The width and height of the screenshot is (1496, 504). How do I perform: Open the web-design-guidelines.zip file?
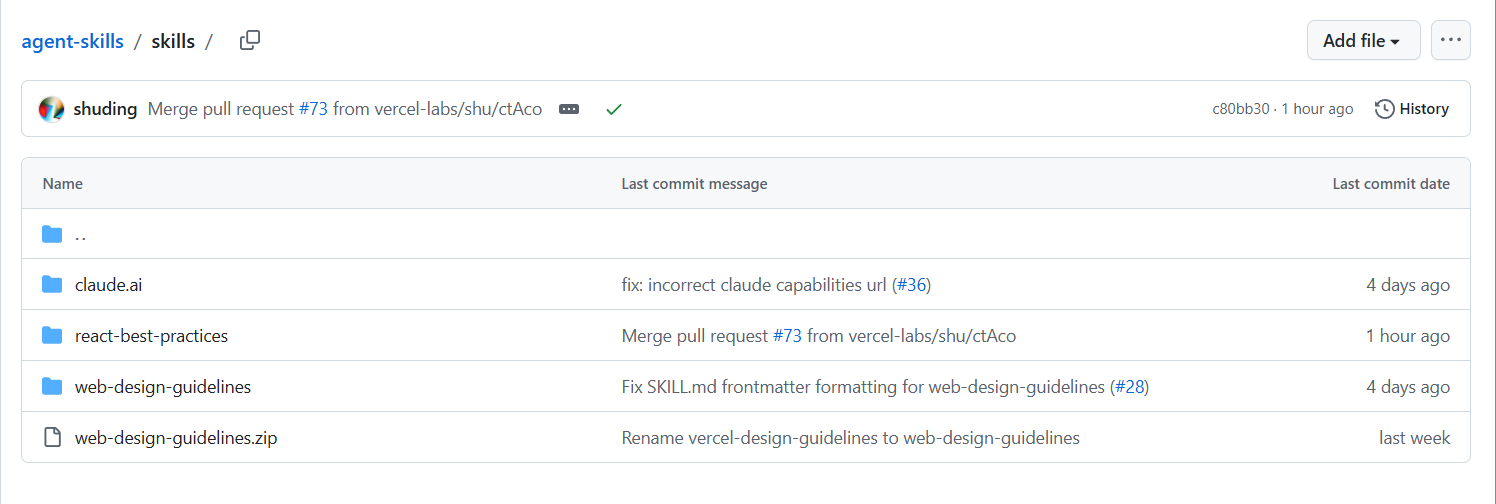point(176,438)
